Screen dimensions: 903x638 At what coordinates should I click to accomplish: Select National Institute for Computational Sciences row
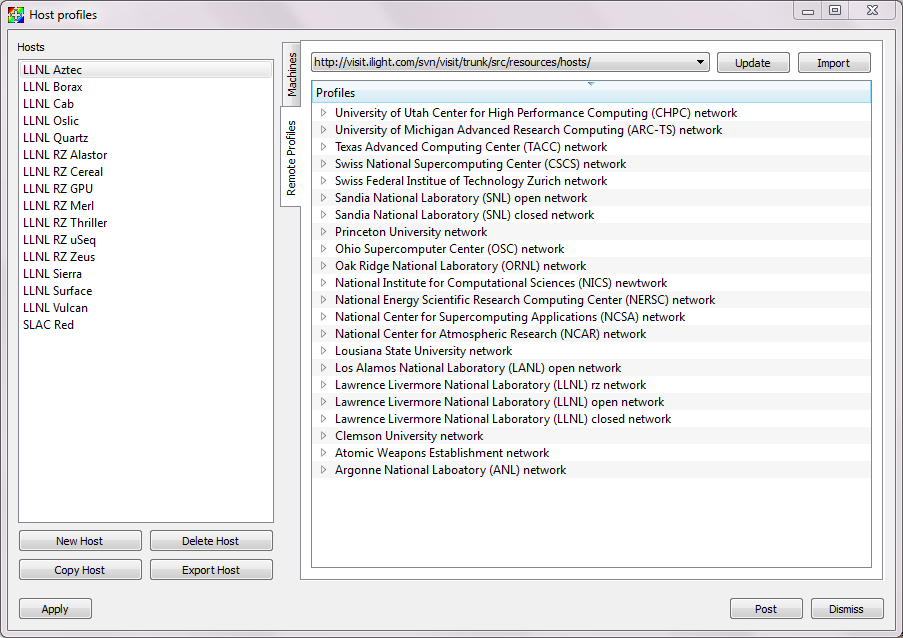pyautogui.click(x=591, y=283)
